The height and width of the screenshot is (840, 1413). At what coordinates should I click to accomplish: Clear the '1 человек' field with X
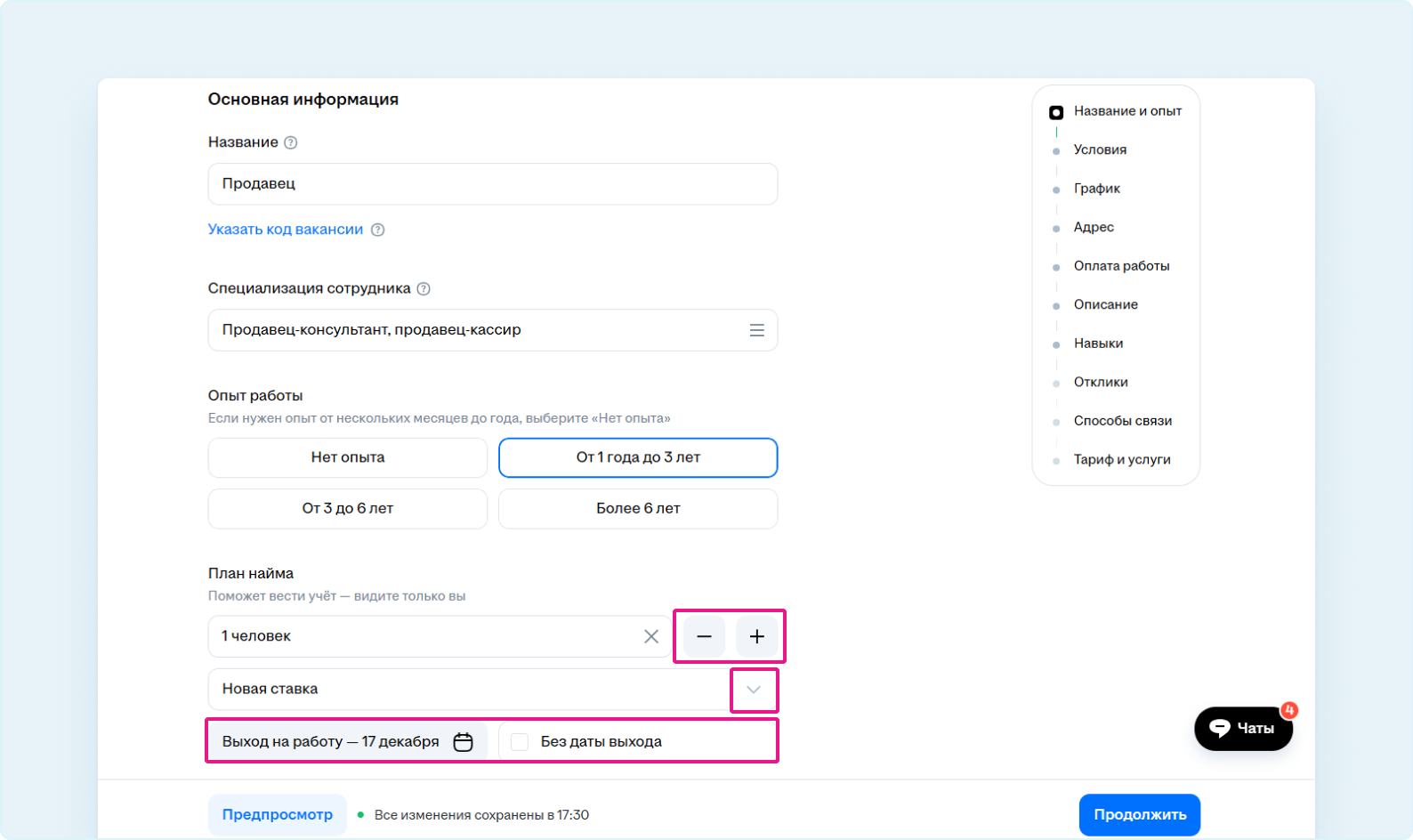pyautogui.click(x=651, y=636)
